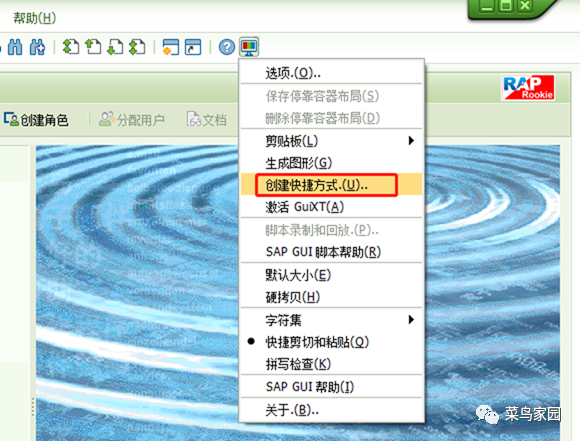Open SAP GUI 脚本帮助(R)
Viewport: 580px width, 441px height.
331,252
